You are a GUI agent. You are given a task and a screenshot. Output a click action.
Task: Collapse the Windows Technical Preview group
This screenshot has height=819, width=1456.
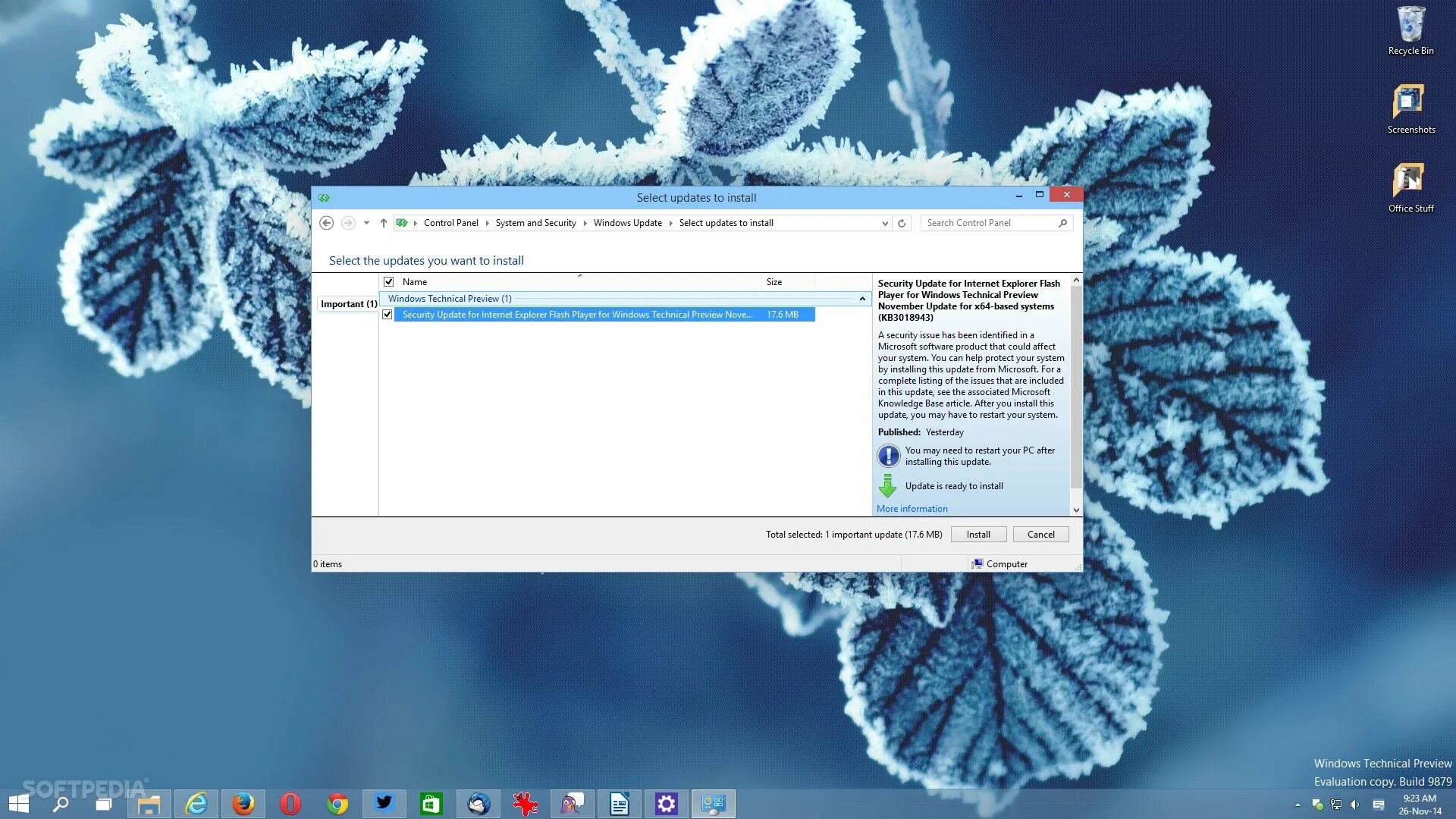tap(862, 299)
